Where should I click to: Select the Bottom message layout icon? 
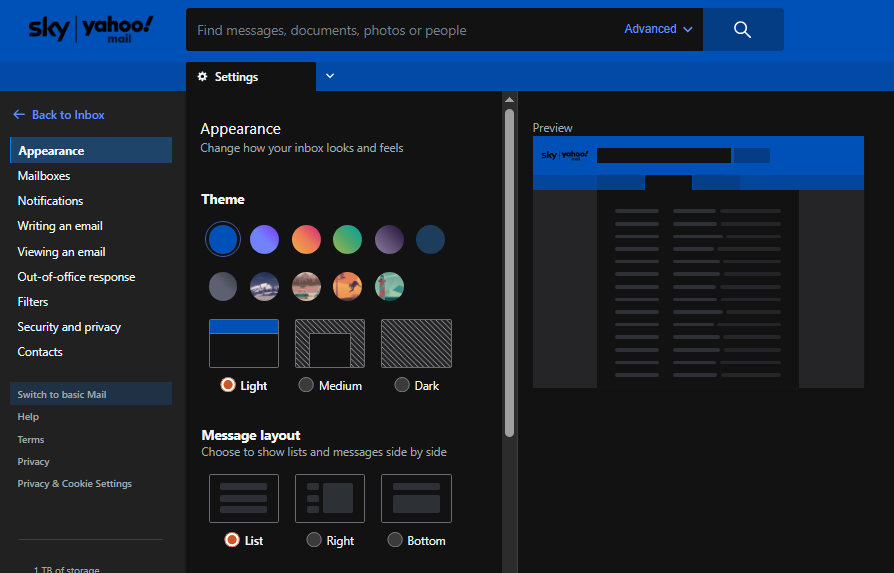tap(416, 498)
